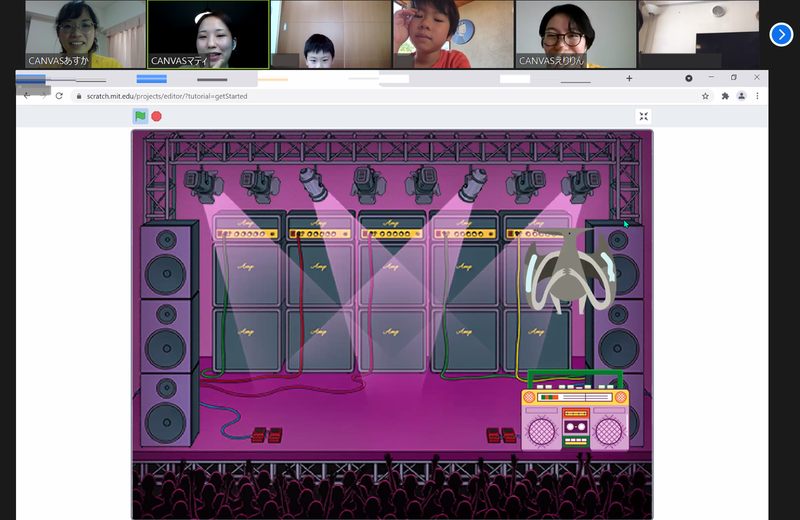Image resolution: width=800 pixels, height=520 pixels.
Task: Click the circular dropdown icon in title bar
Action: click(689, 78)
